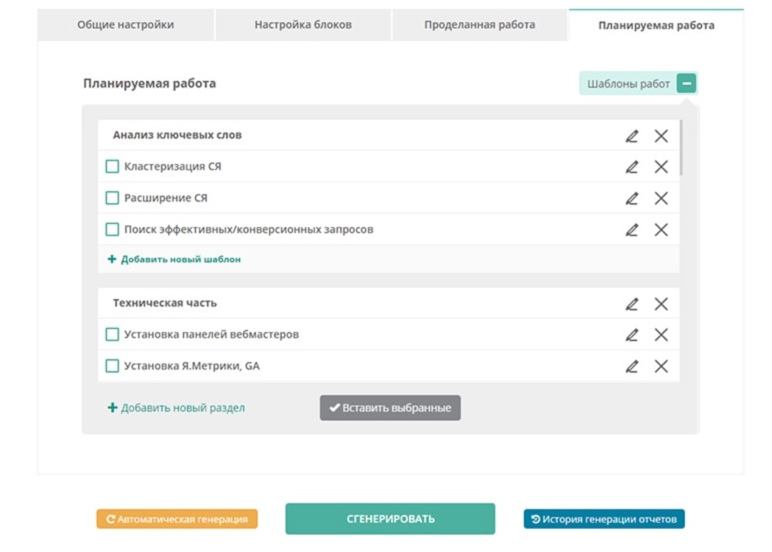This screenshot has height=552, width=772.
Task: Click edit pencil for Кластеризация СЯ
Action: [632, 167]
